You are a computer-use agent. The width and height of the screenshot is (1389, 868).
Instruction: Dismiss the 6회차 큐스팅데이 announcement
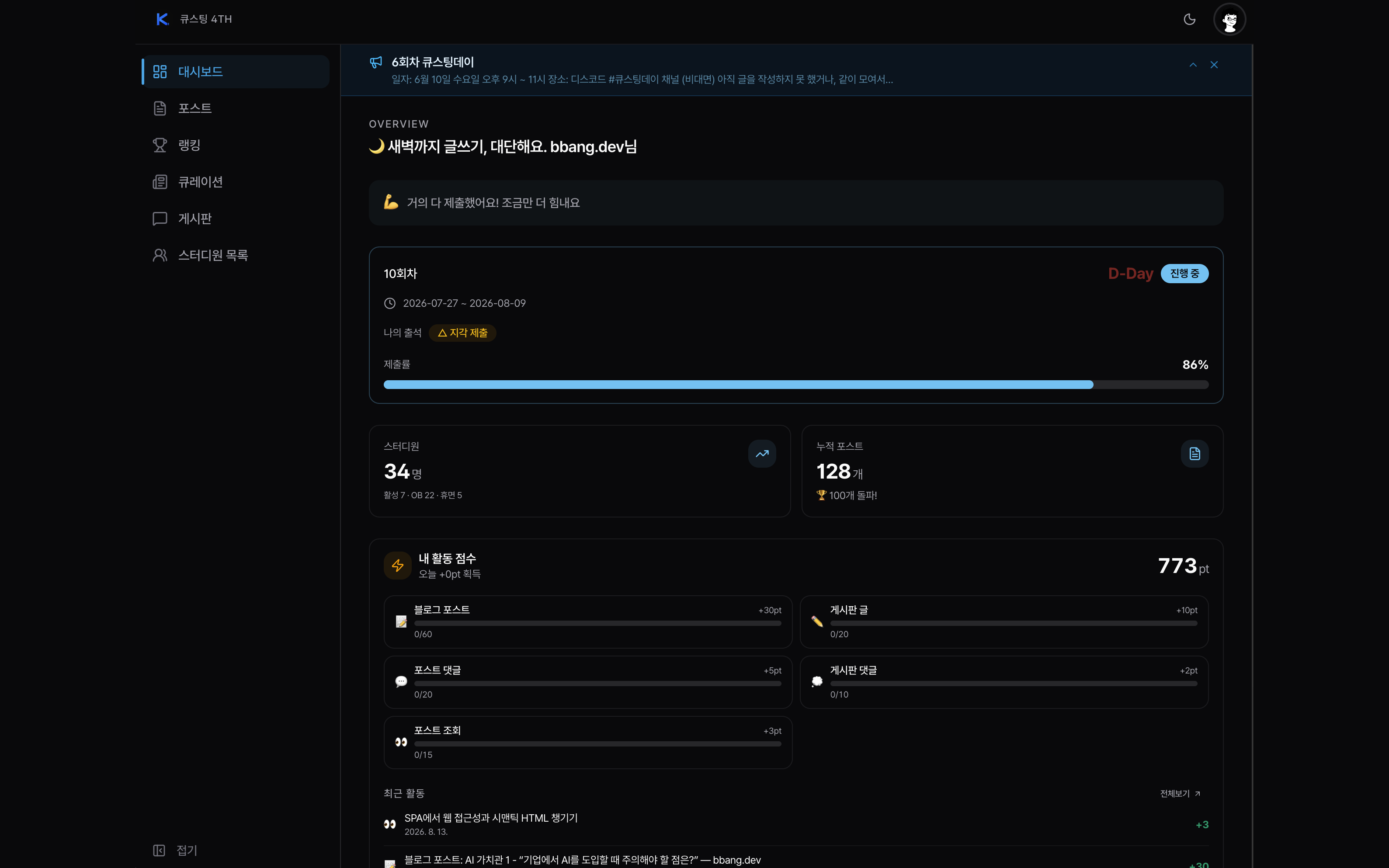[x=1214, y=65]
